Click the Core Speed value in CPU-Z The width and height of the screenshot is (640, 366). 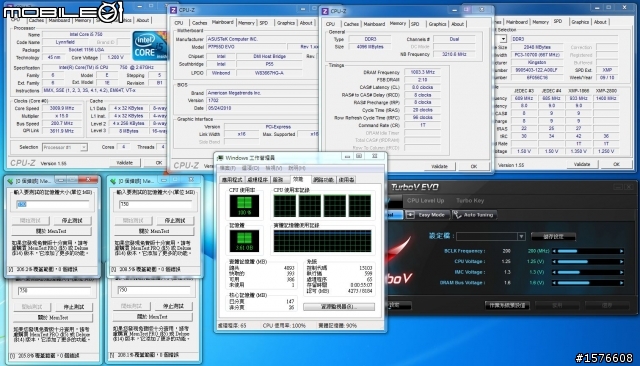click(x=62, y=109)
